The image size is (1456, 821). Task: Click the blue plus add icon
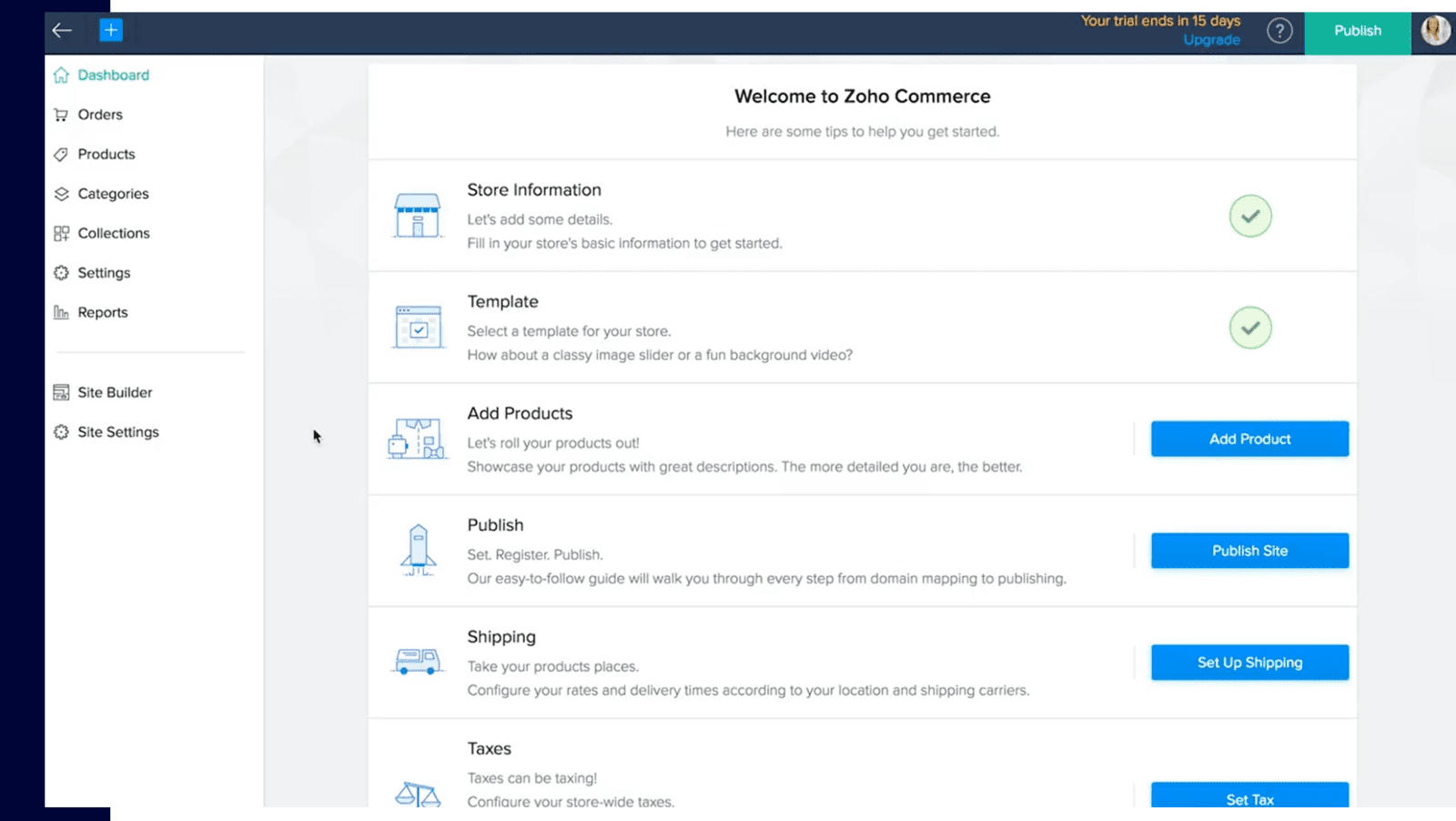(111, 30)
